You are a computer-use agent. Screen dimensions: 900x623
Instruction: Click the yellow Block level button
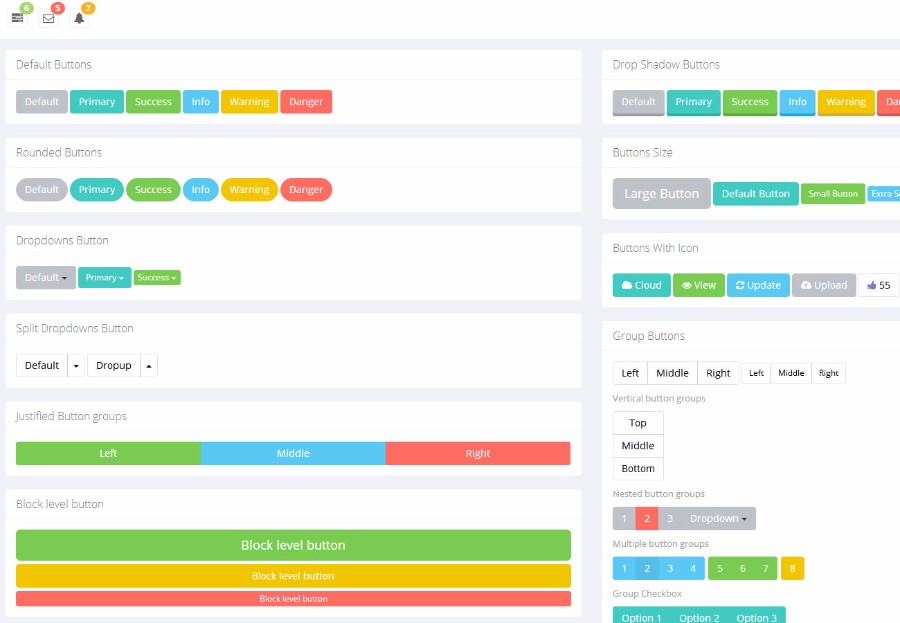coord(293,576)
